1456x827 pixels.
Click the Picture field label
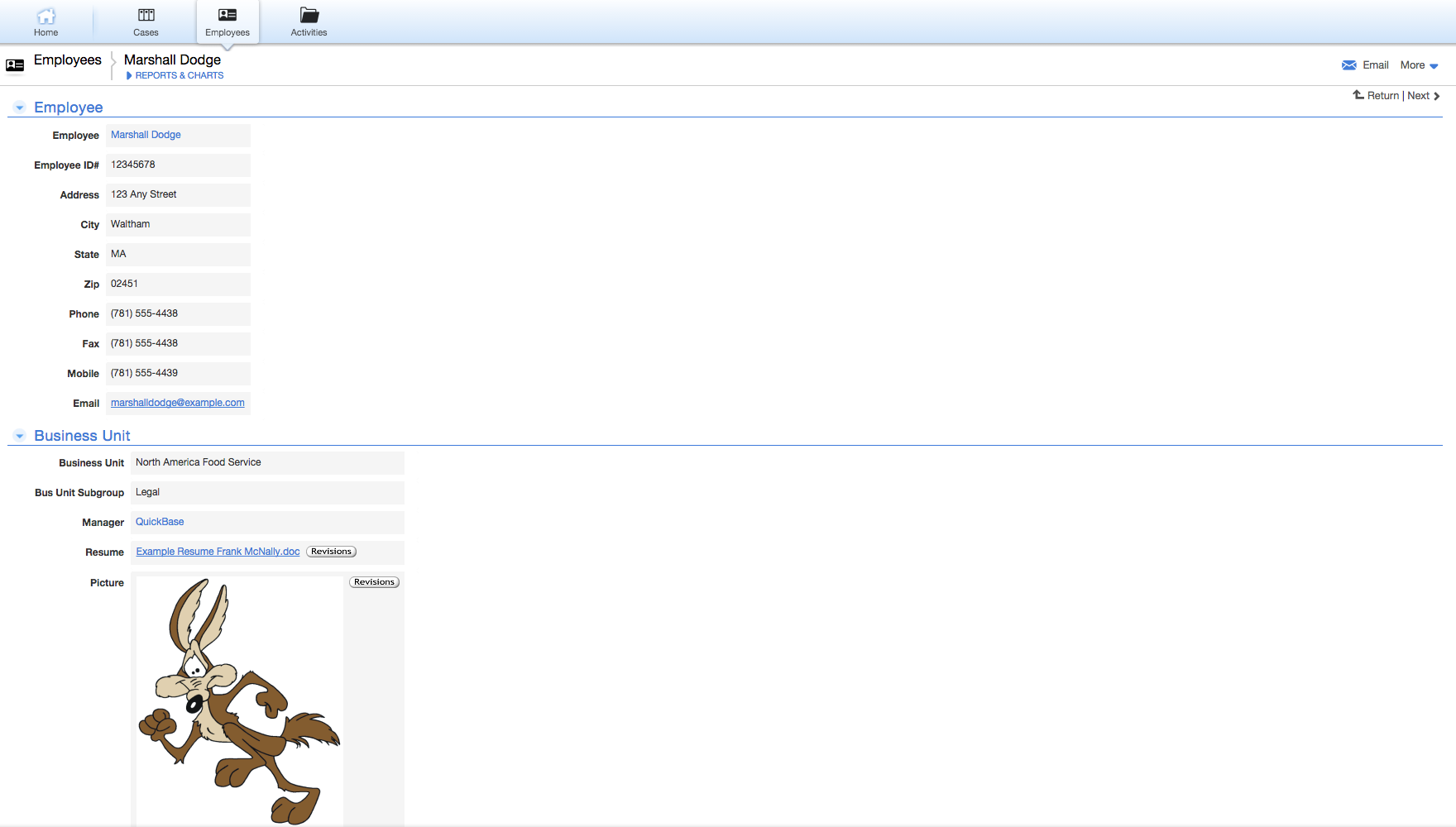click(x=107, y=583)
